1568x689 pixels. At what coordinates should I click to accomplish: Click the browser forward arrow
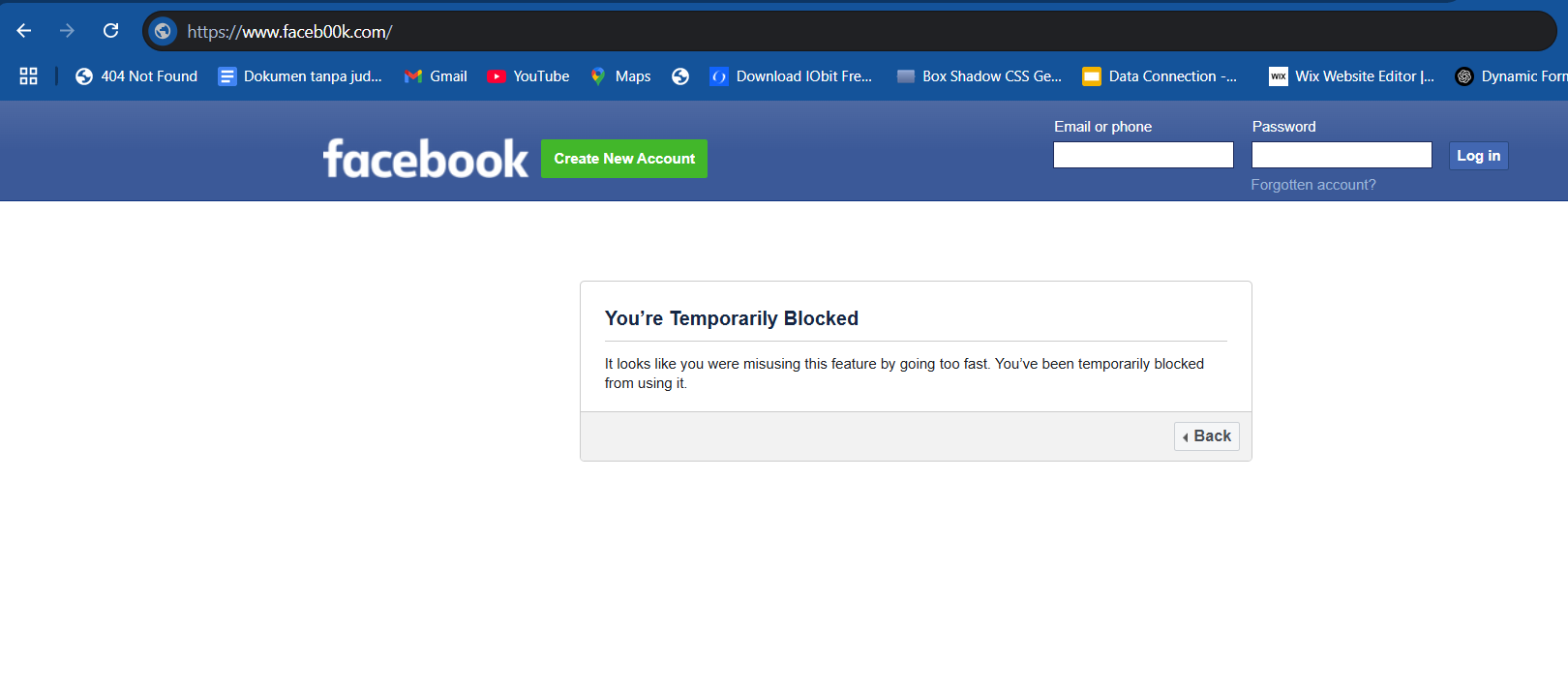[67, 31]
